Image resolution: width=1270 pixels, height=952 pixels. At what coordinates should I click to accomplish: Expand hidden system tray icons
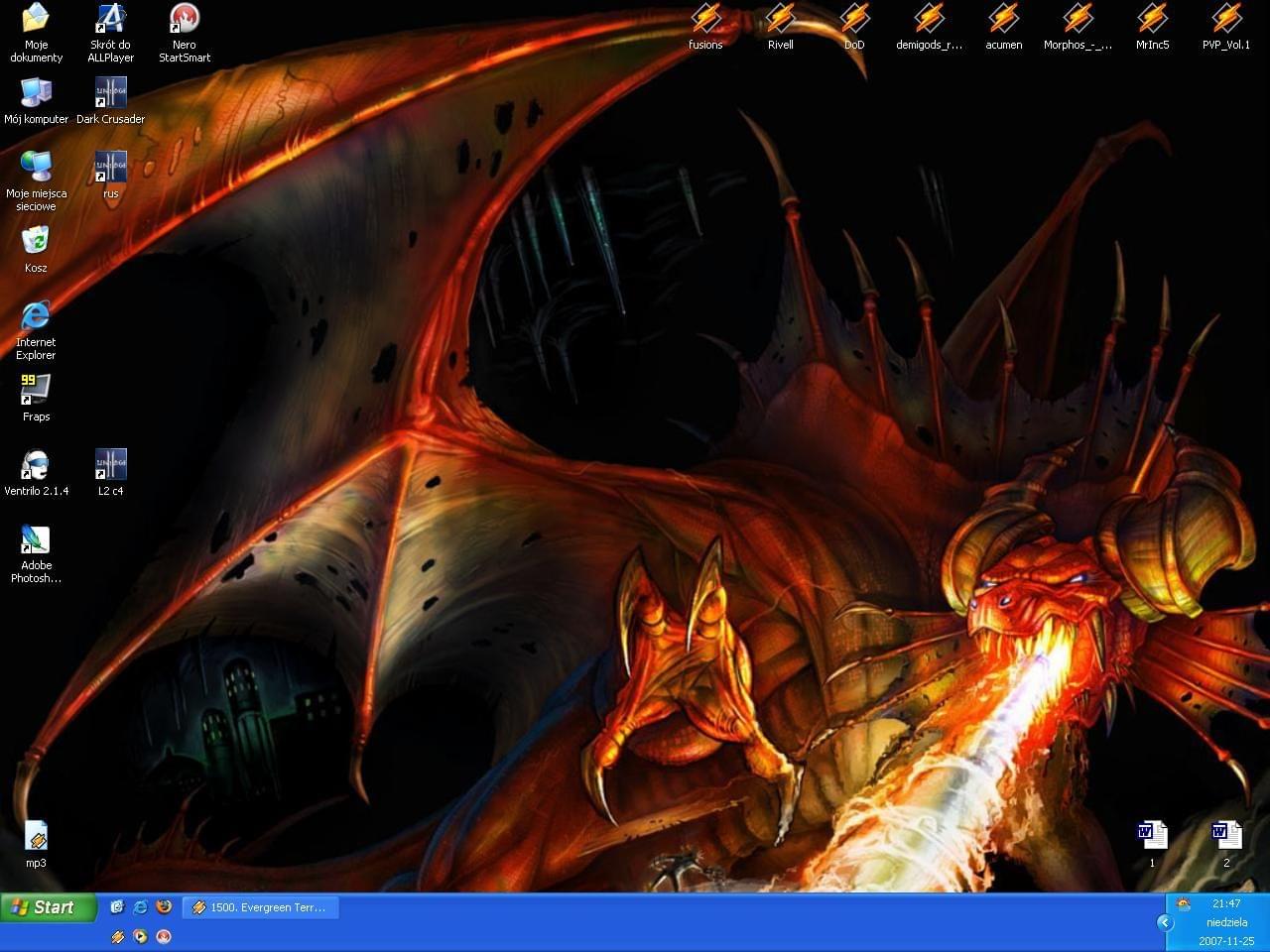(1165, 922)
